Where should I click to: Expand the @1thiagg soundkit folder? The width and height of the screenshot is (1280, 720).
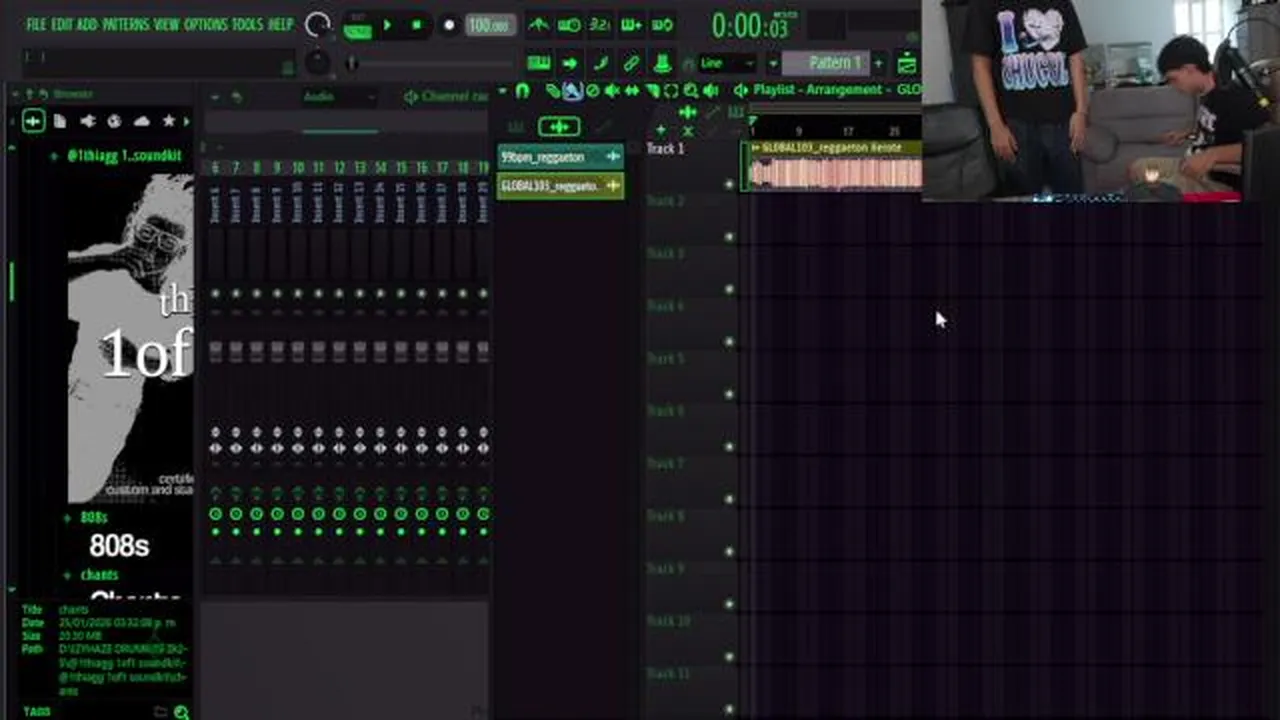click(53, 156)
